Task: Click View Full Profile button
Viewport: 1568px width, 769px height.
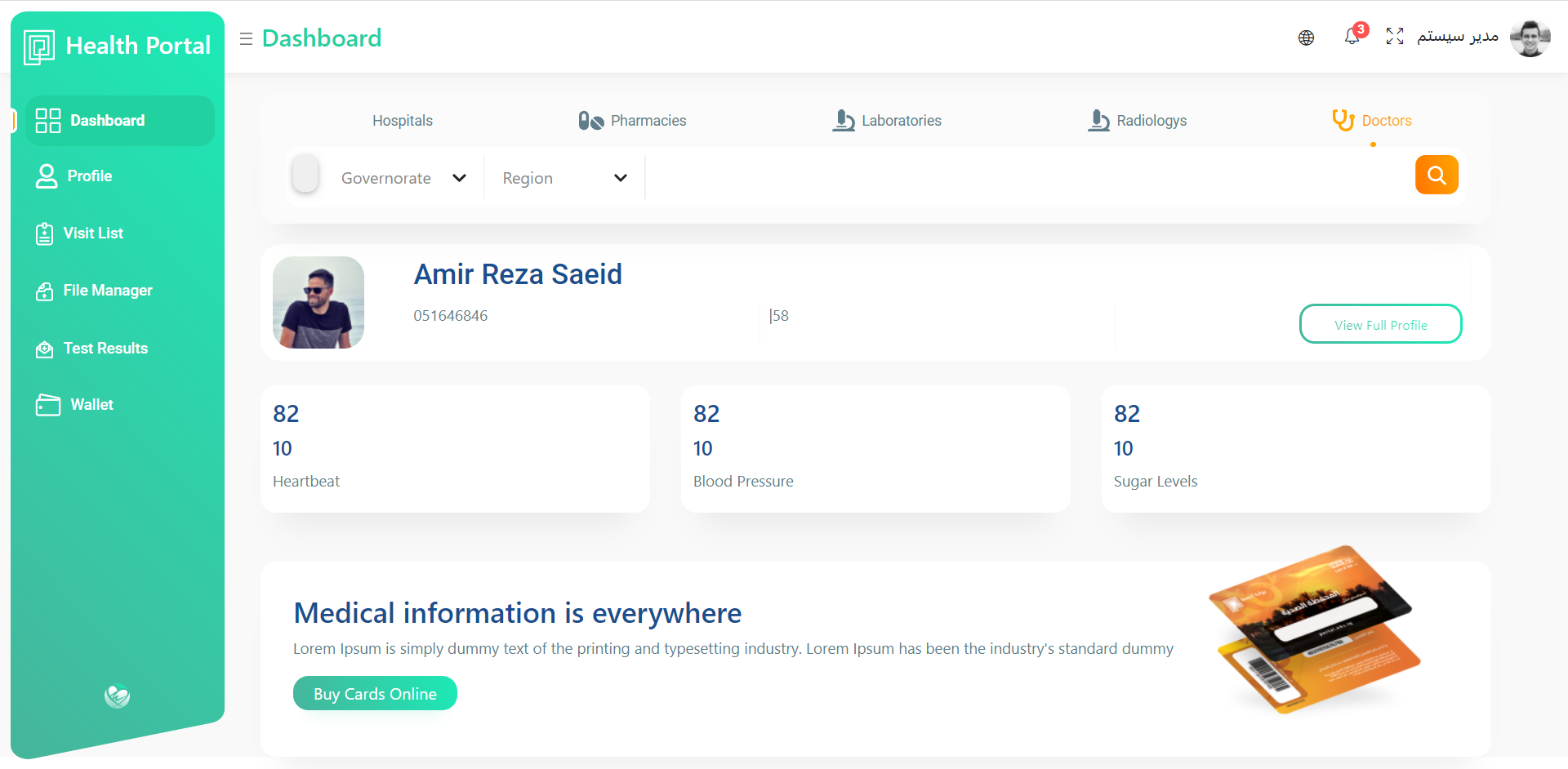Action: point(1381,324)
